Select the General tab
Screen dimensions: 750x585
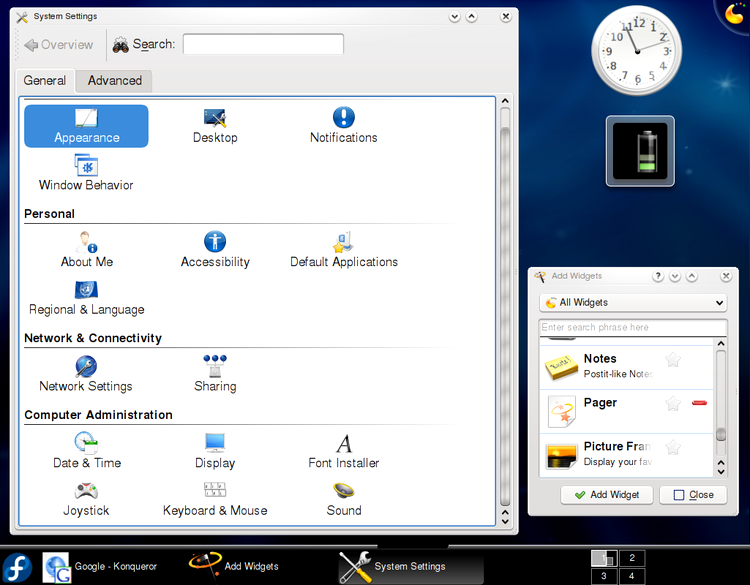pos(45,81)
